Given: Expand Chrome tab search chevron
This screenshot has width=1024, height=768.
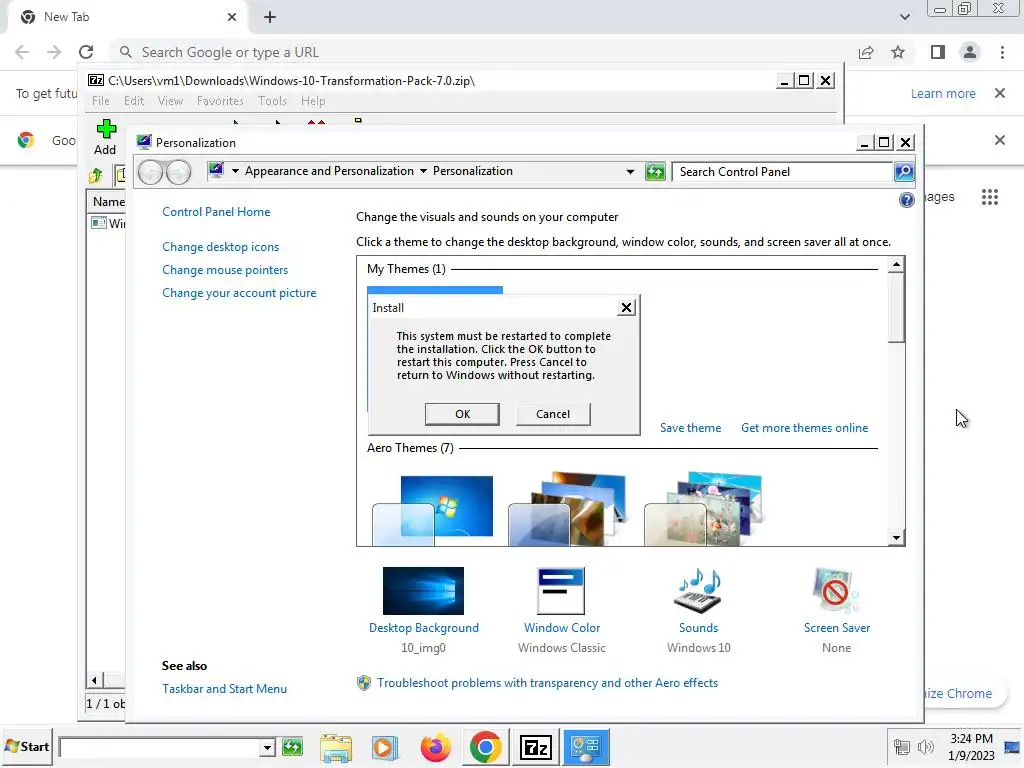Looking at the screenshot, I should pos(904,17).
